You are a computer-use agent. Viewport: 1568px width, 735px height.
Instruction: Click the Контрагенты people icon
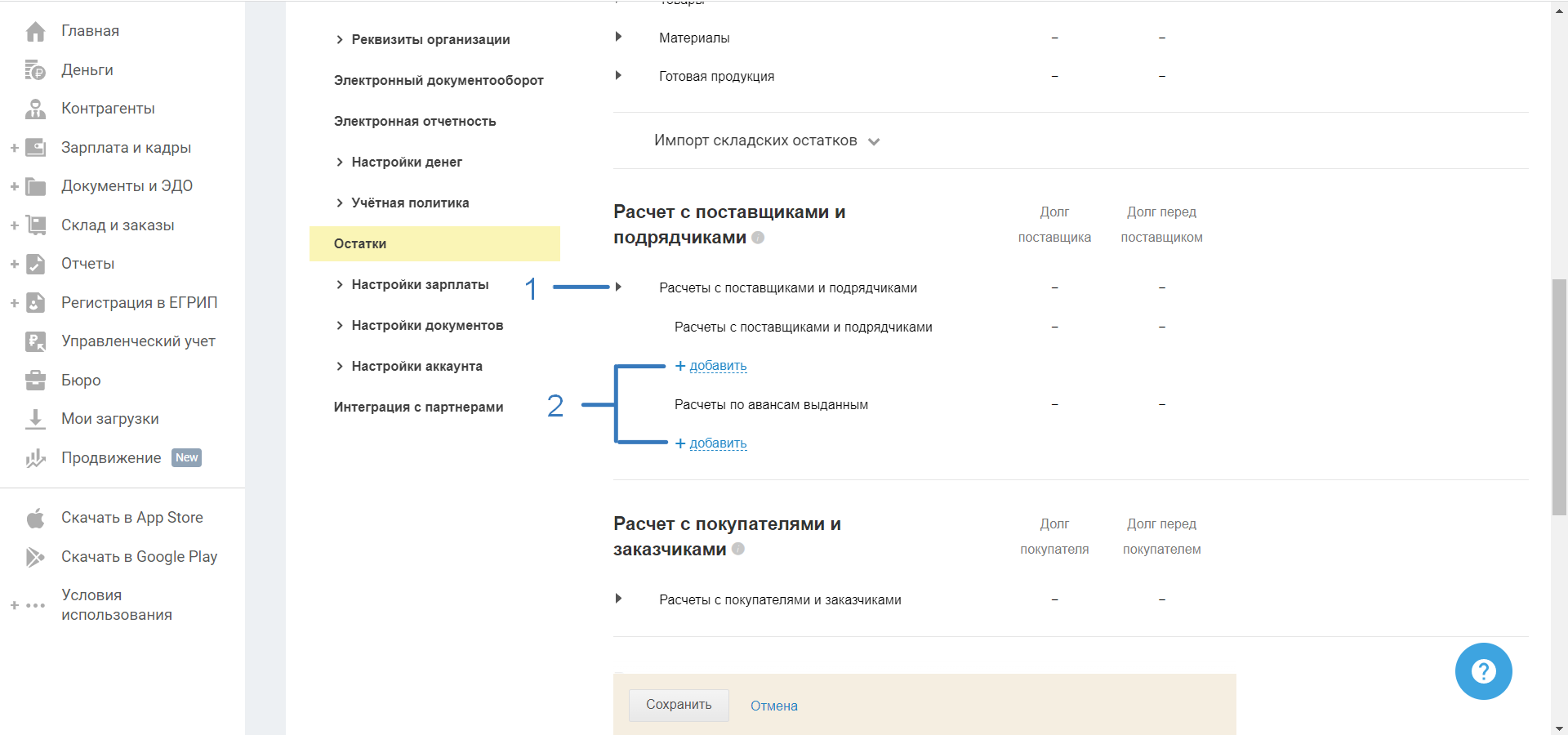coord(35,109)
